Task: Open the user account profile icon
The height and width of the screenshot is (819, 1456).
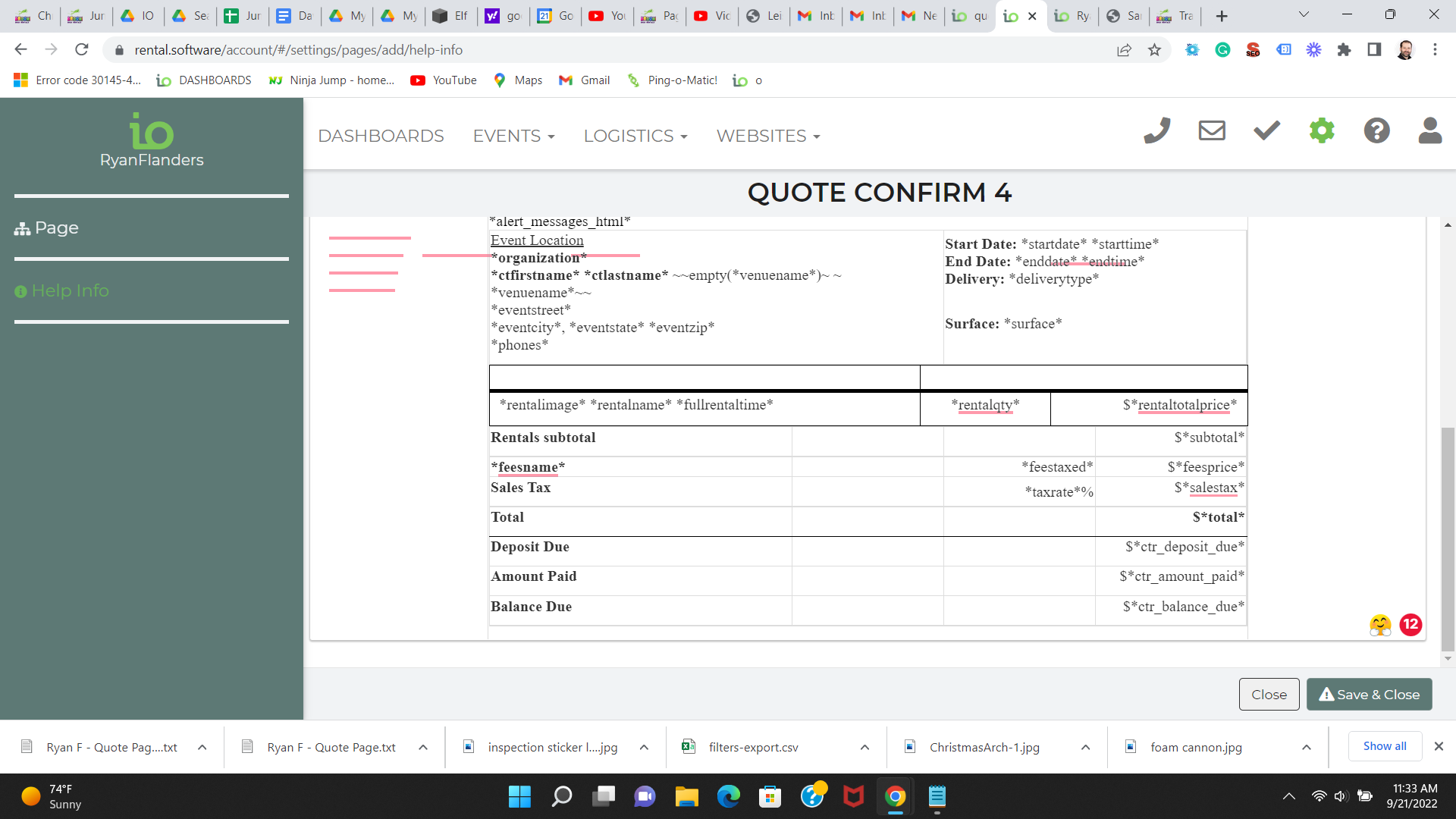Action: pos(1429,131)
